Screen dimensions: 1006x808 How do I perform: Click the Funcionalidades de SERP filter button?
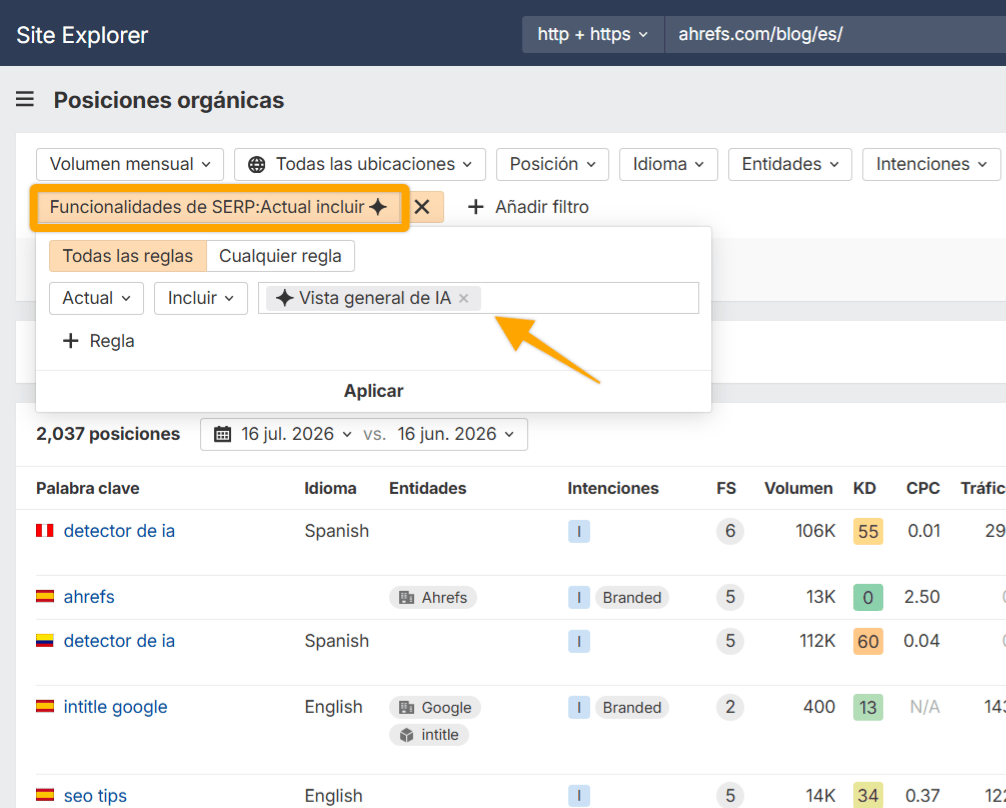point(218,207)
